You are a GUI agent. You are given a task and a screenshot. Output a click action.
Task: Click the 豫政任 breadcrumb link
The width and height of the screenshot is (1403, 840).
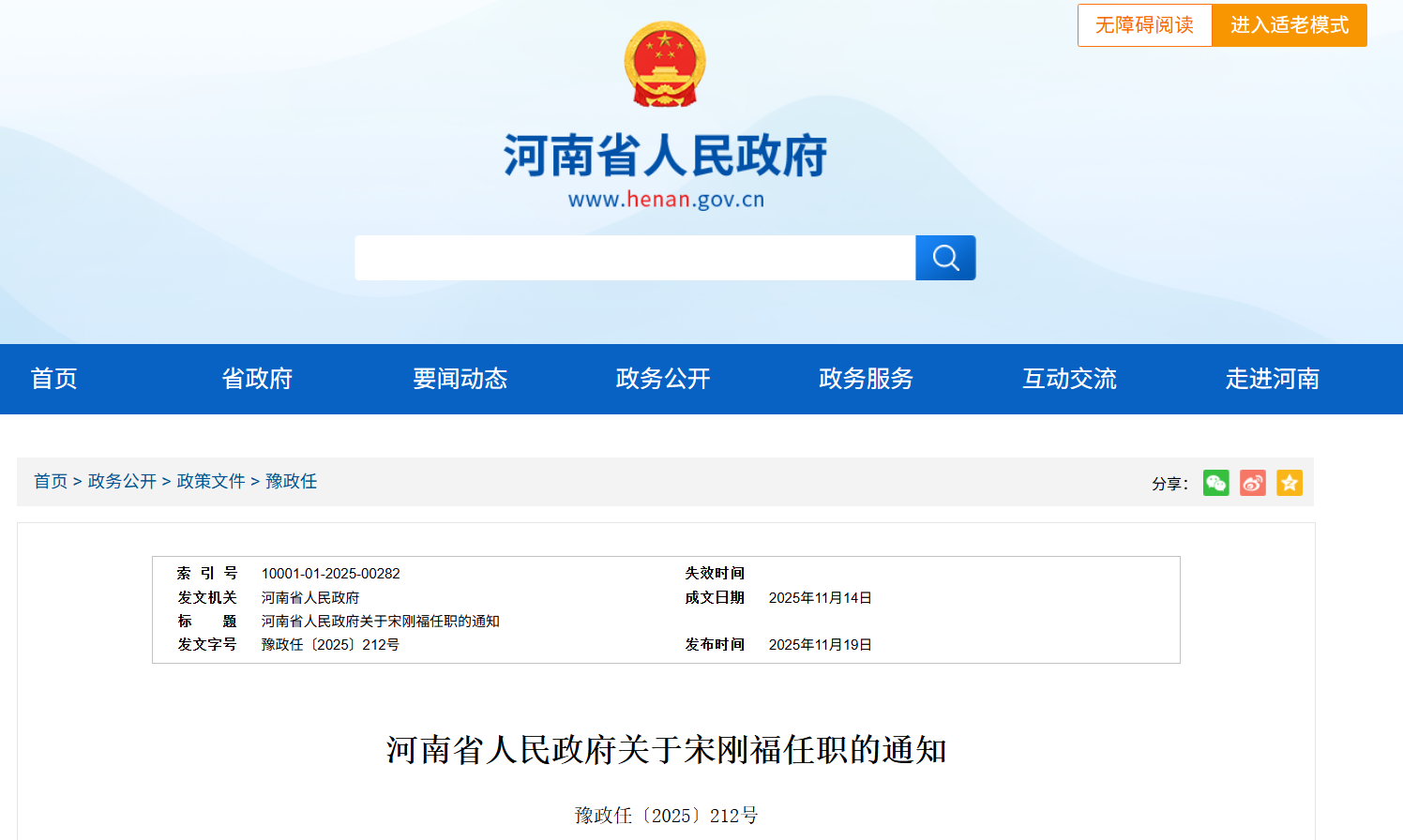coord(292,481)
